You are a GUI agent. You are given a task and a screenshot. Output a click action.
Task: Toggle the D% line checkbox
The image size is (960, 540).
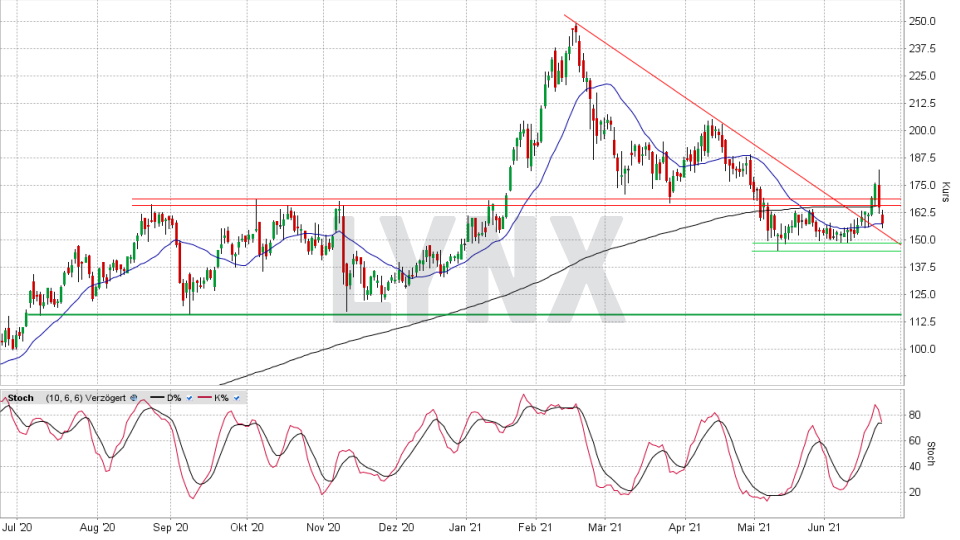click(189, 398)
